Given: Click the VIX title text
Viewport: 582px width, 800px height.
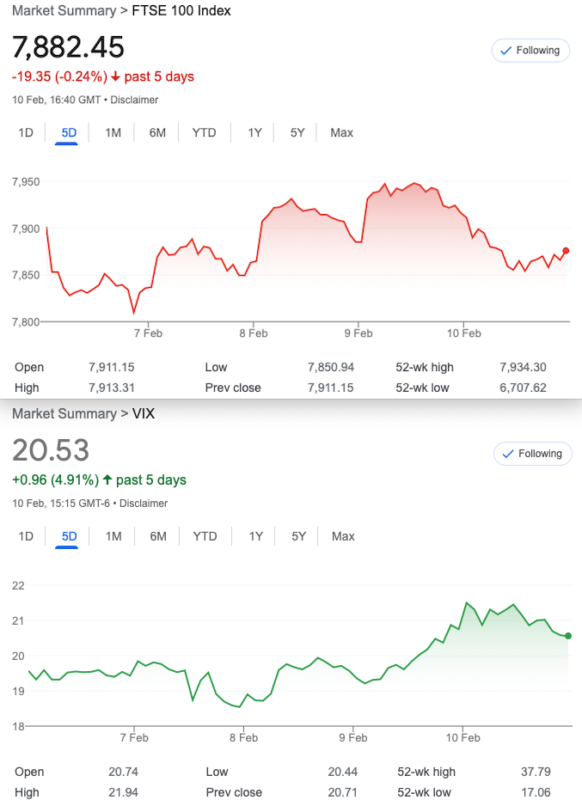Looking at the screenshot, I should point(143,414).
